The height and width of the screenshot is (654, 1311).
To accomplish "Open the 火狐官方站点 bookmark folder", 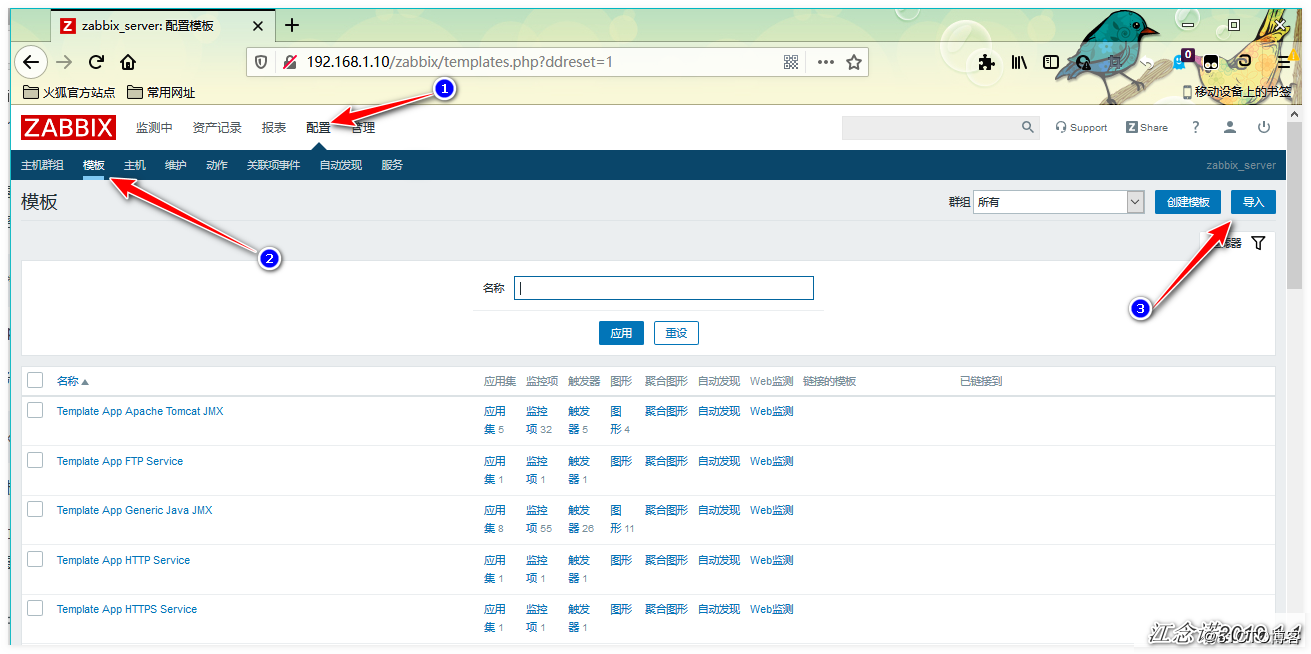I will (x=68, y=92).
